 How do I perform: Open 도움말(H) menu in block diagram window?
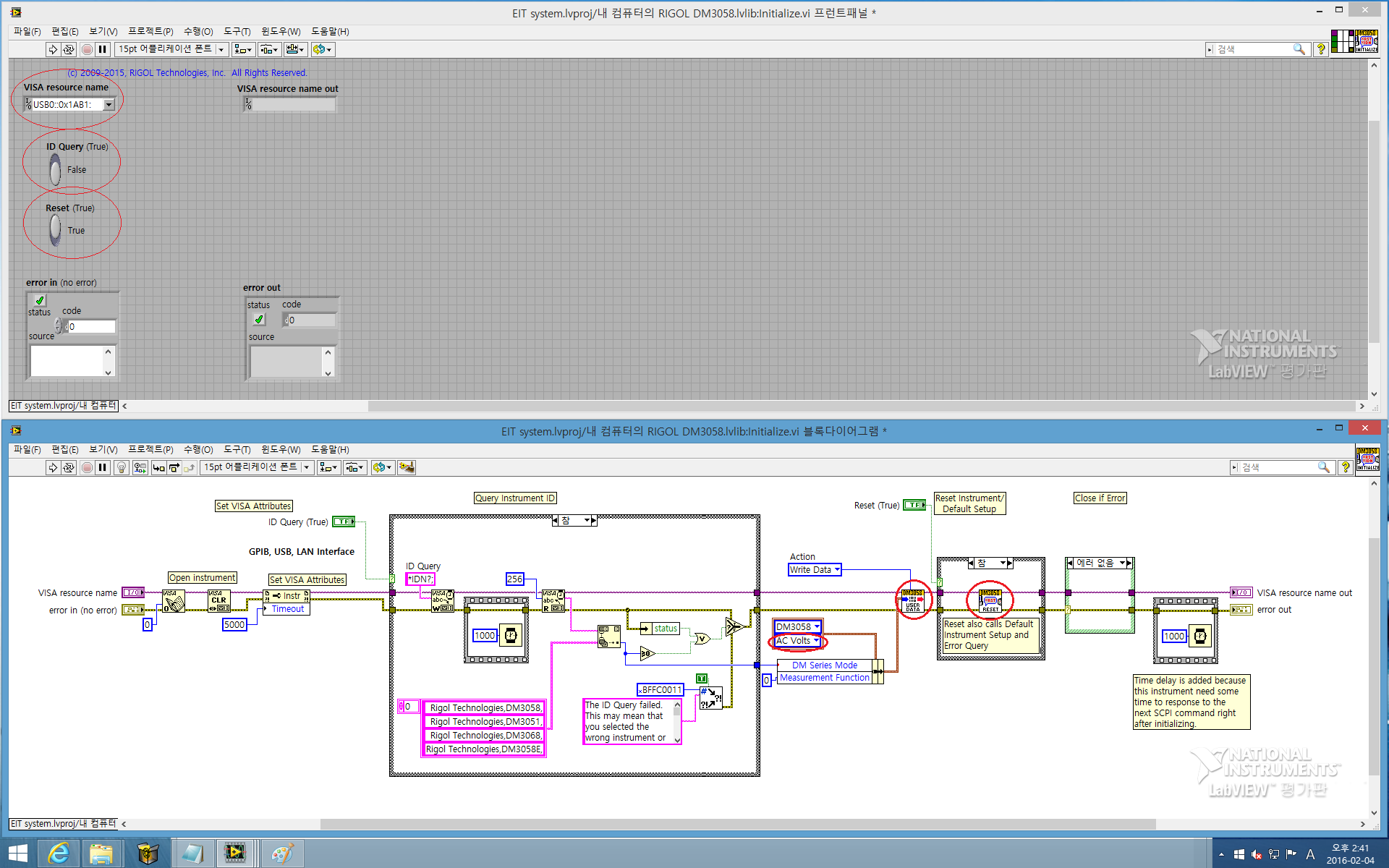pyautogui.click(x=329, y=449)
